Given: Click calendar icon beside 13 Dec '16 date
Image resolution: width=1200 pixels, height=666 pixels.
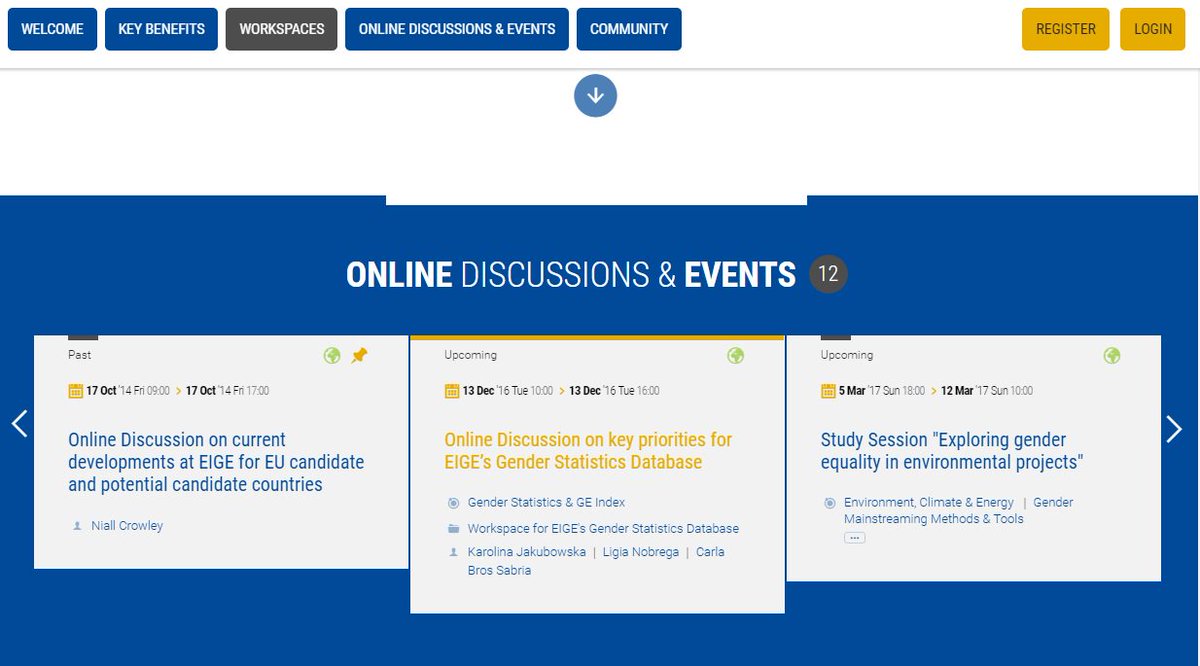Looking at the screenshot, I should coord(452,391).
